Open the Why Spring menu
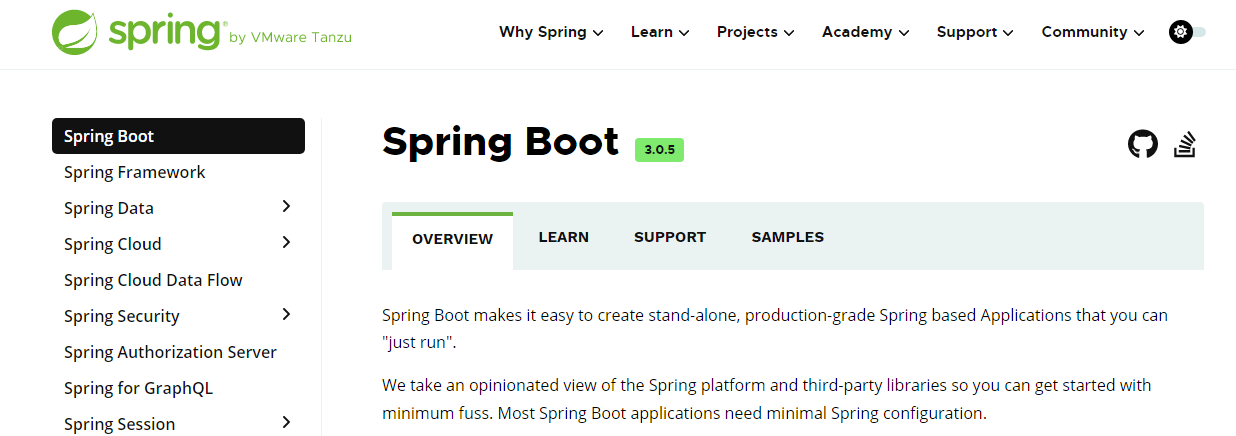This screenshot has width=1236, height=436. pos(551,32)
